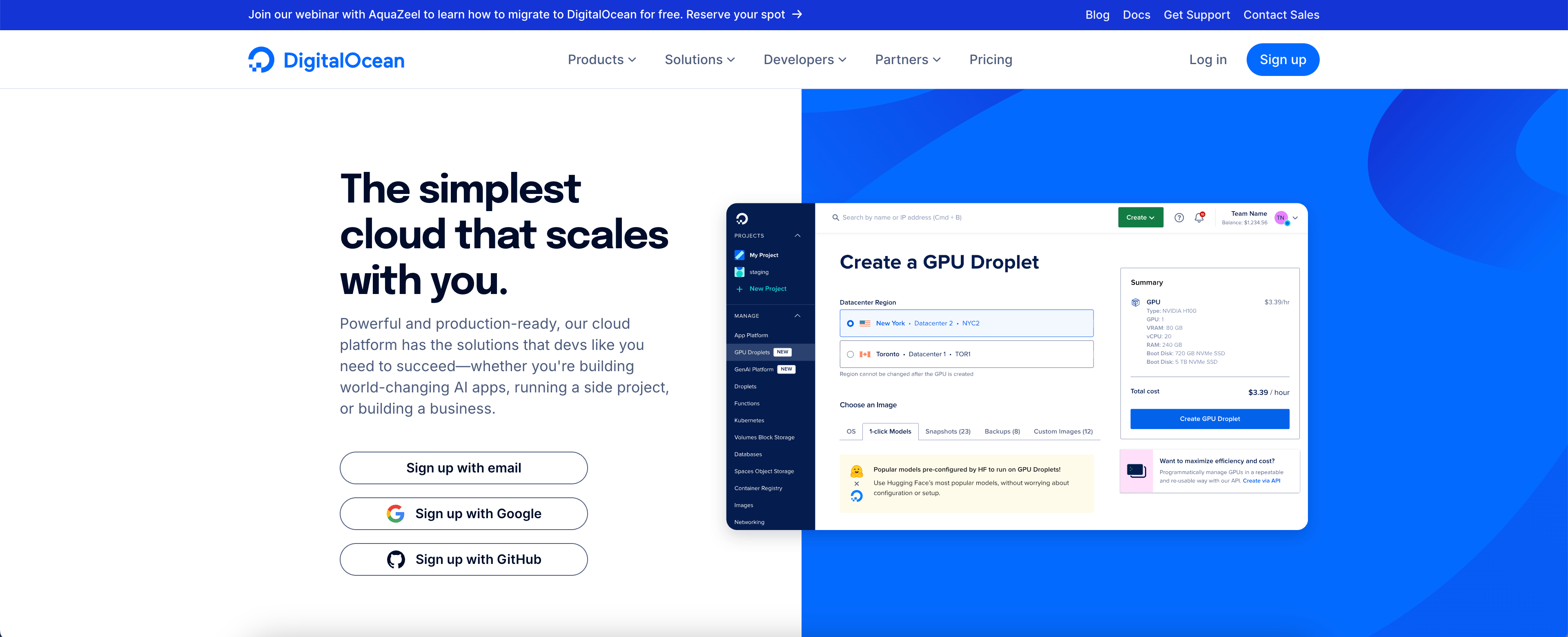This screenshot has height=637, width=1568.
Task: Open the Products dropdown menu
Action: [602, 60]
